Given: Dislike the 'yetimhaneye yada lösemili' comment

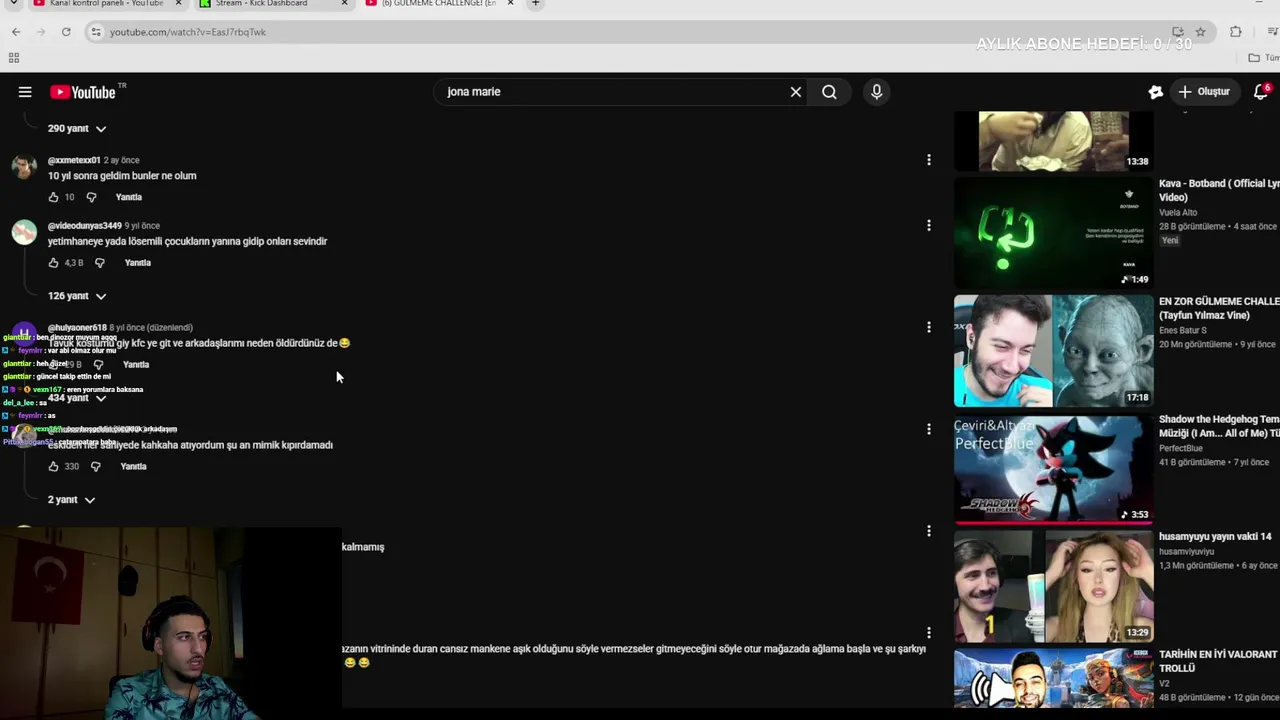Looking at the screenshot, I should pyautogui.click(x=99, y=263).
